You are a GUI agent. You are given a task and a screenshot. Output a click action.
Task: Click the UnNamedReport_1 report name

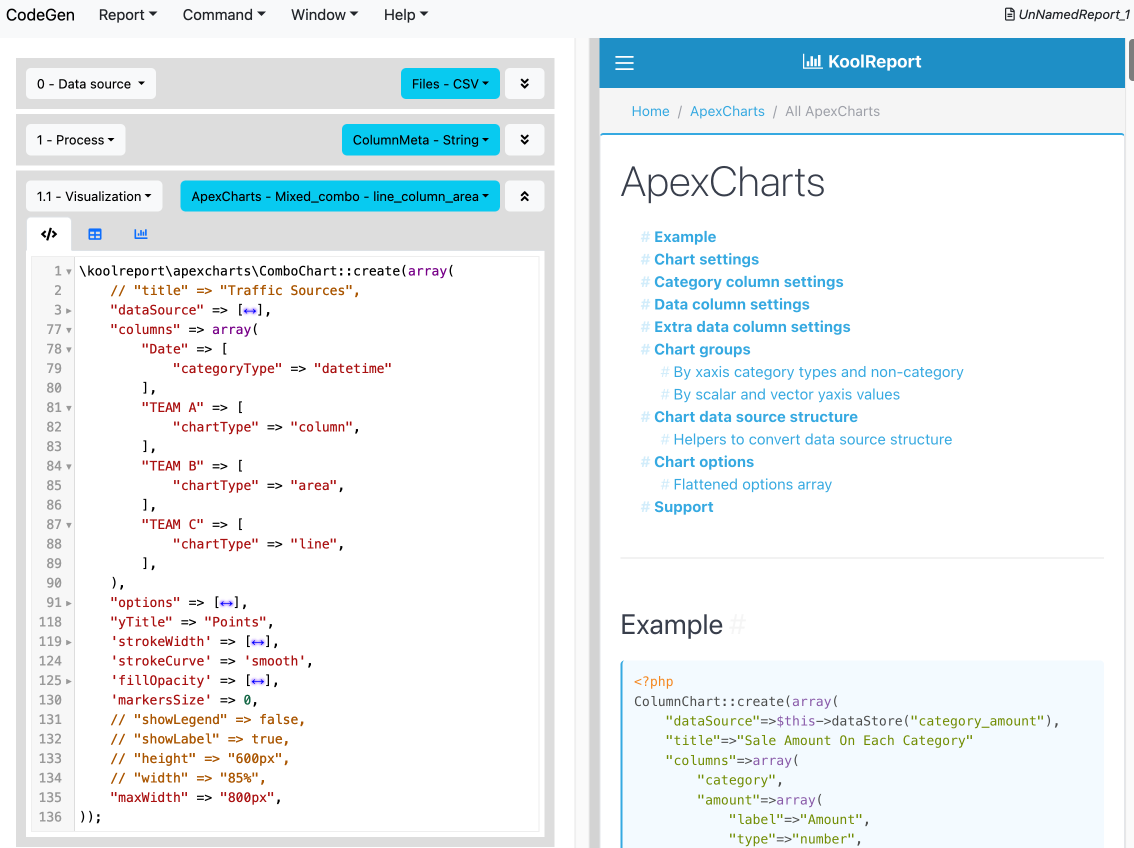[x=1073, y=14]
